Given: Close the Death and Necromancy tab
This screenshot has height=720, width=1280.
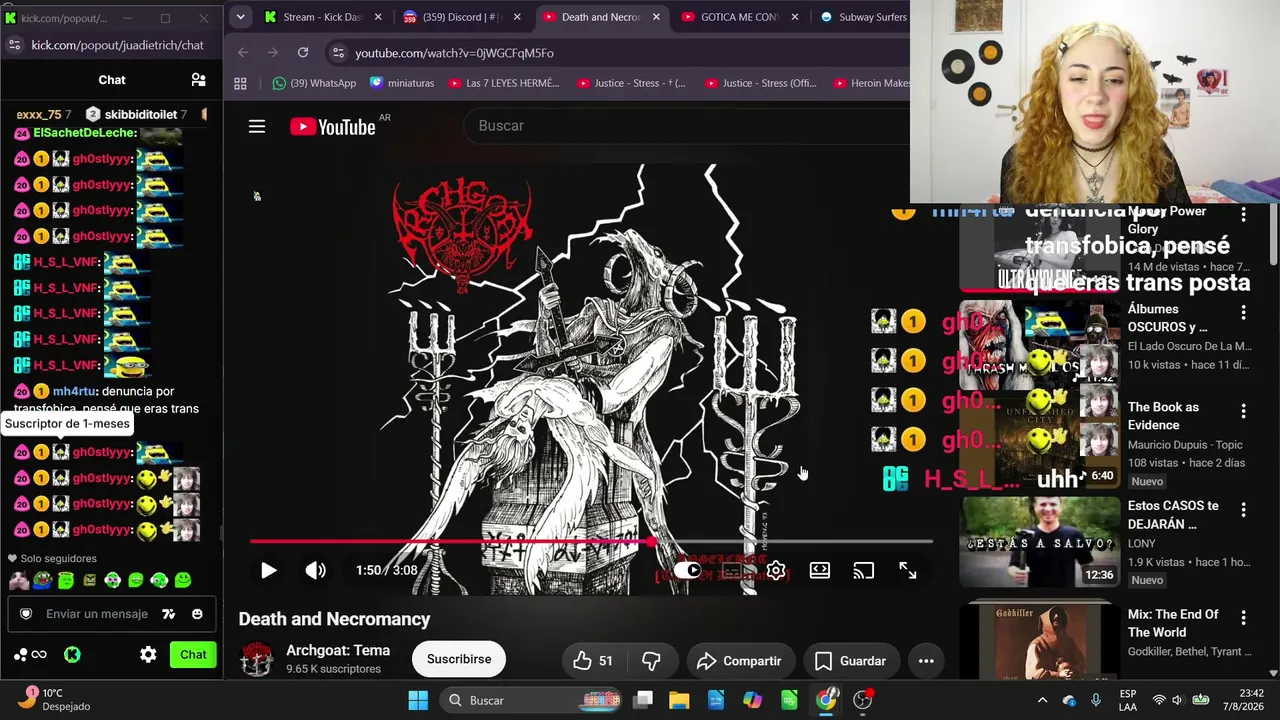Looking at the screenshot, I should click(656, 17).
